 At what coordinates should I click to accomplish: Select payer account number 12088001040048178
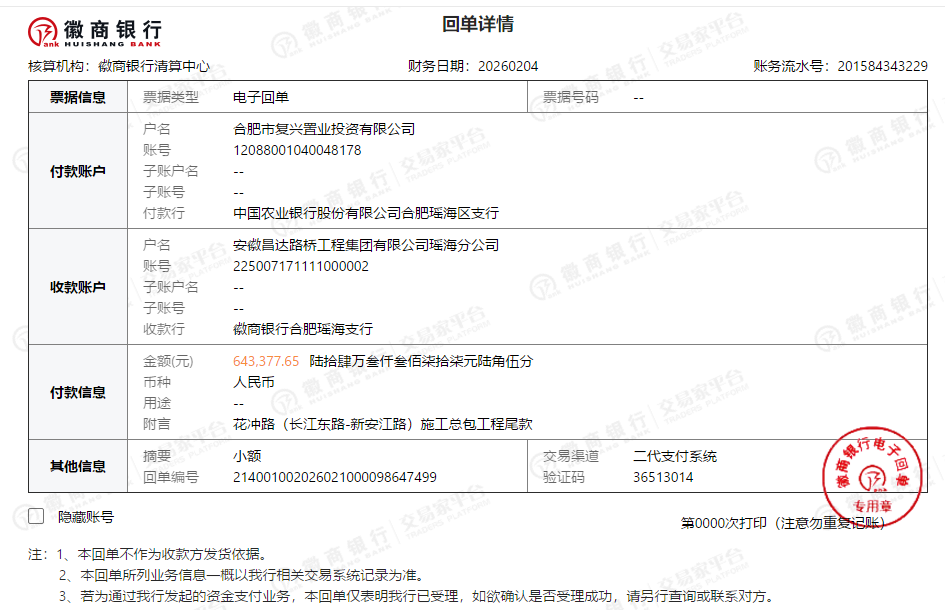coord(297,150)
